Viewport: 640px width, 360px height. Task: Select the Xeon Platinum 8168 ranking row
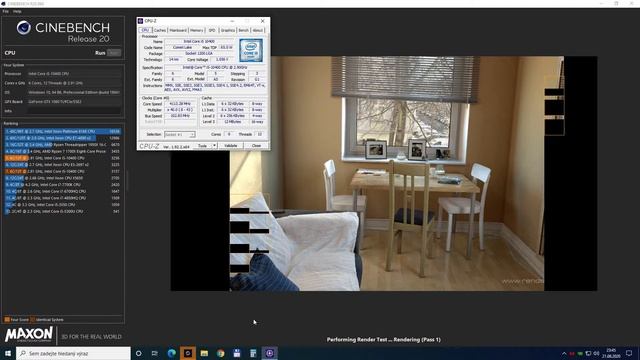[62, 131]
